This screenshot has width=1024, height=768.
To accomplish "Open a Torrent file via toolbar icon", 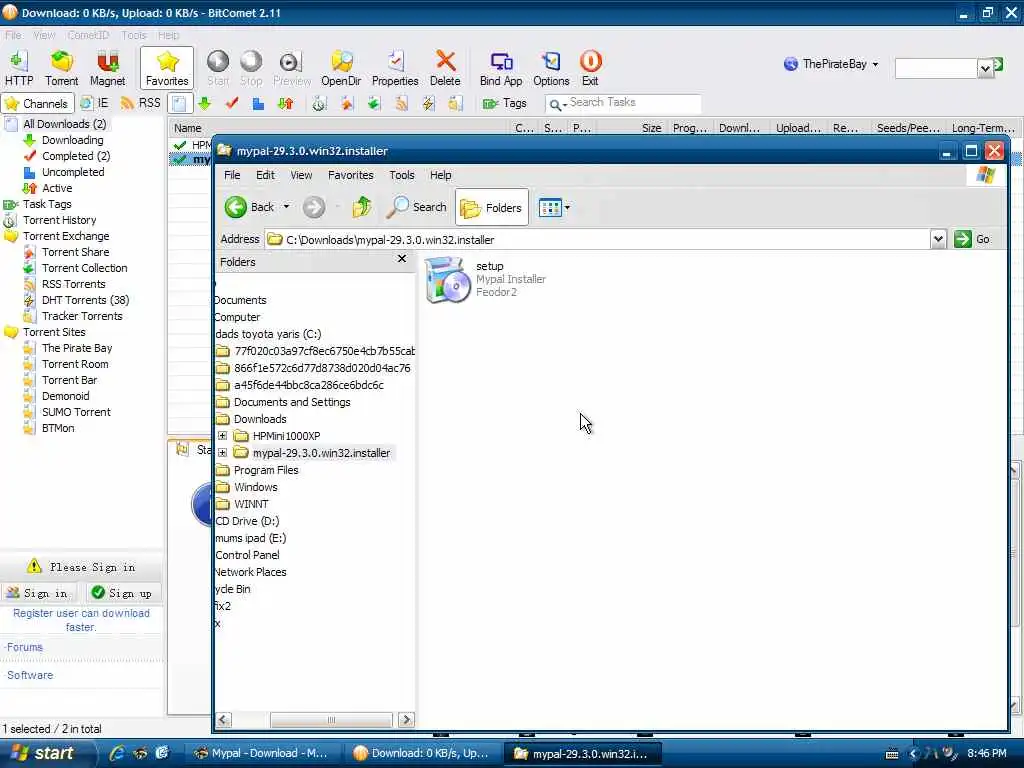I will 61,68.
